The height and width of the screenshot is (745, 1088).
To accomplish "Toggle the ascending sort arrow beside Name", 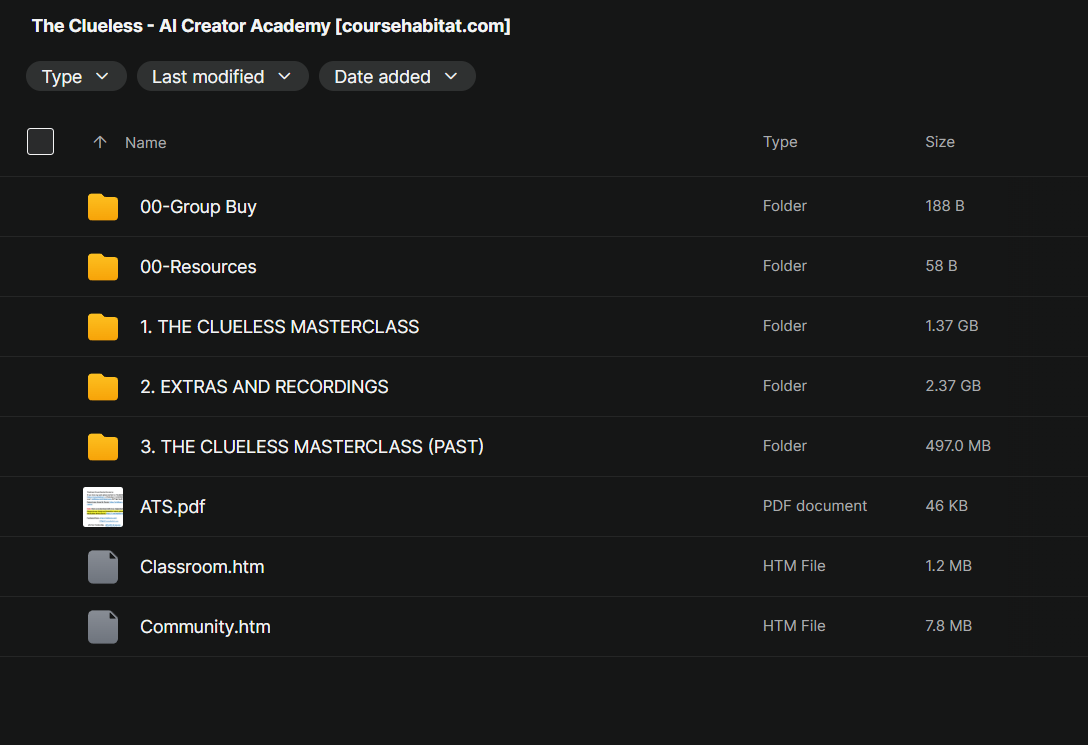I will pos(100,142).
